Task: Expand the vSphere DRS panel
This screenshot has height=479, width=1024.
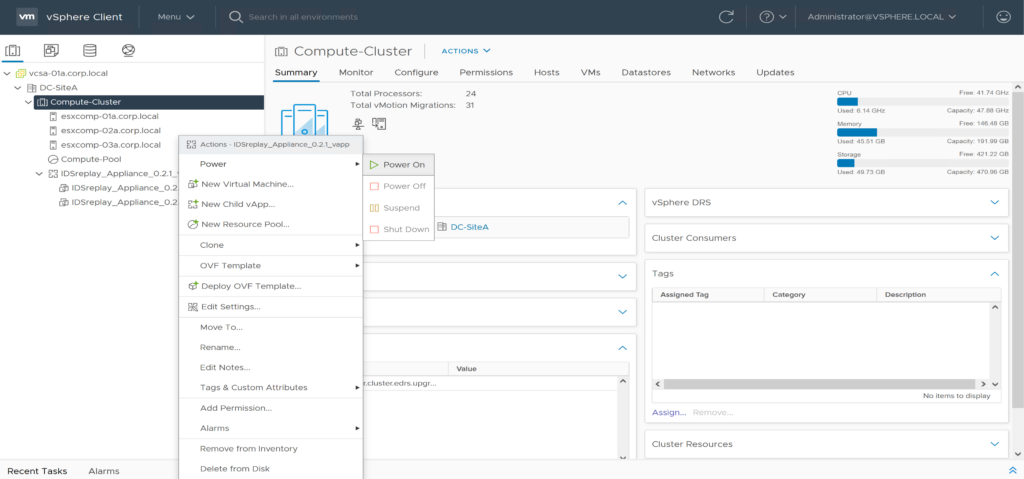Action: pyautogui.click(x=994, y=203)
